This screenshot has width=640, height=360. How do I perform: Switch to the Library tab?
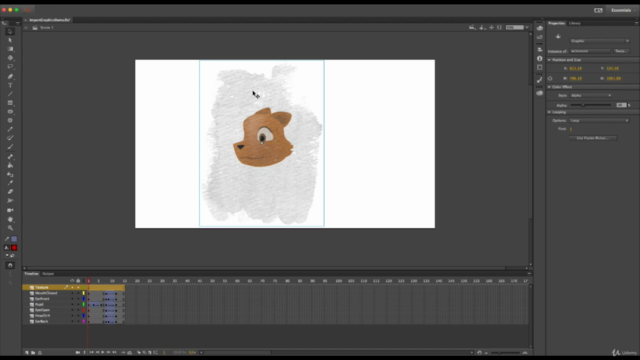click(x=575, y=23)
